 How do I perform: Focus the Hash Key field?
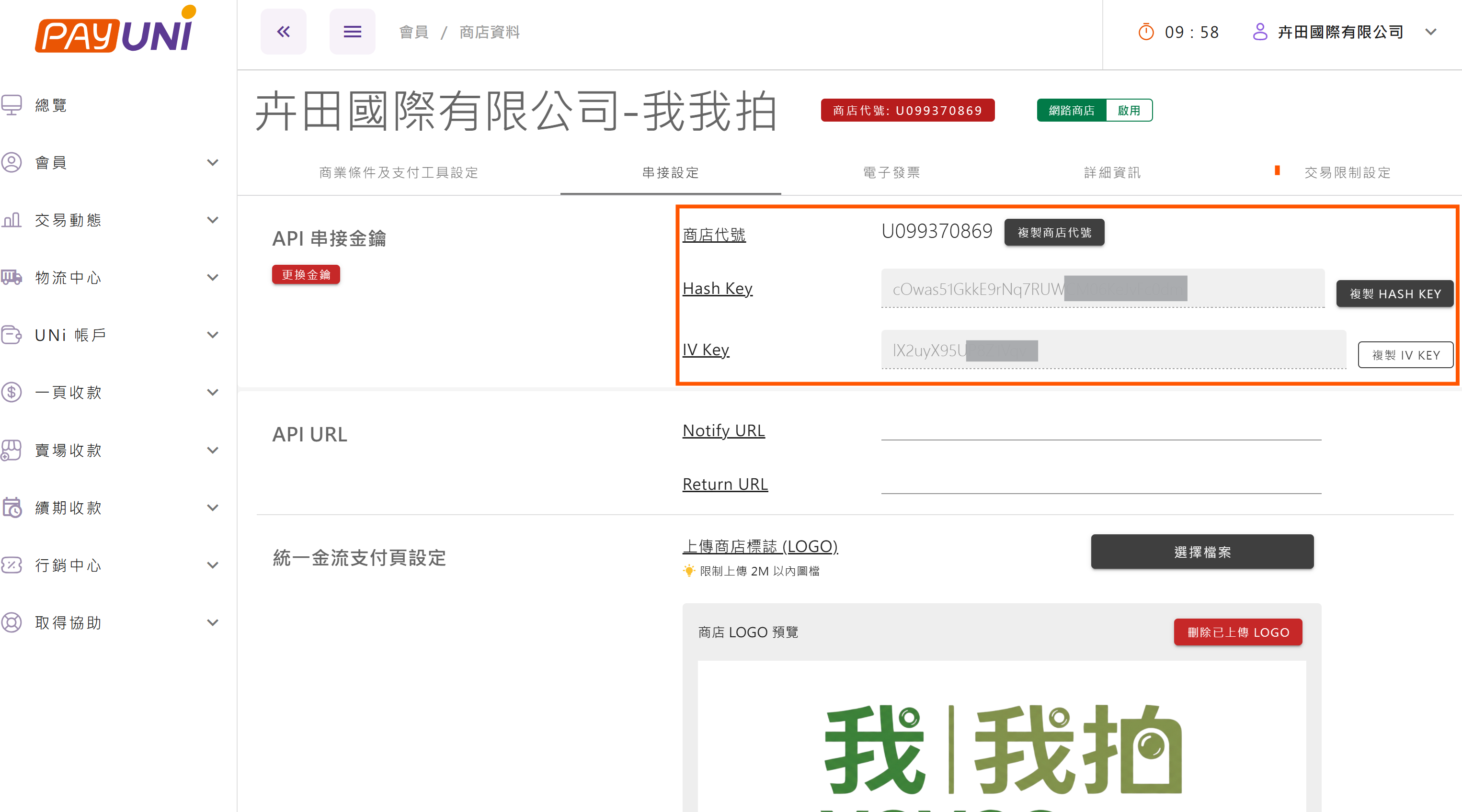[x=1103, y=288]
